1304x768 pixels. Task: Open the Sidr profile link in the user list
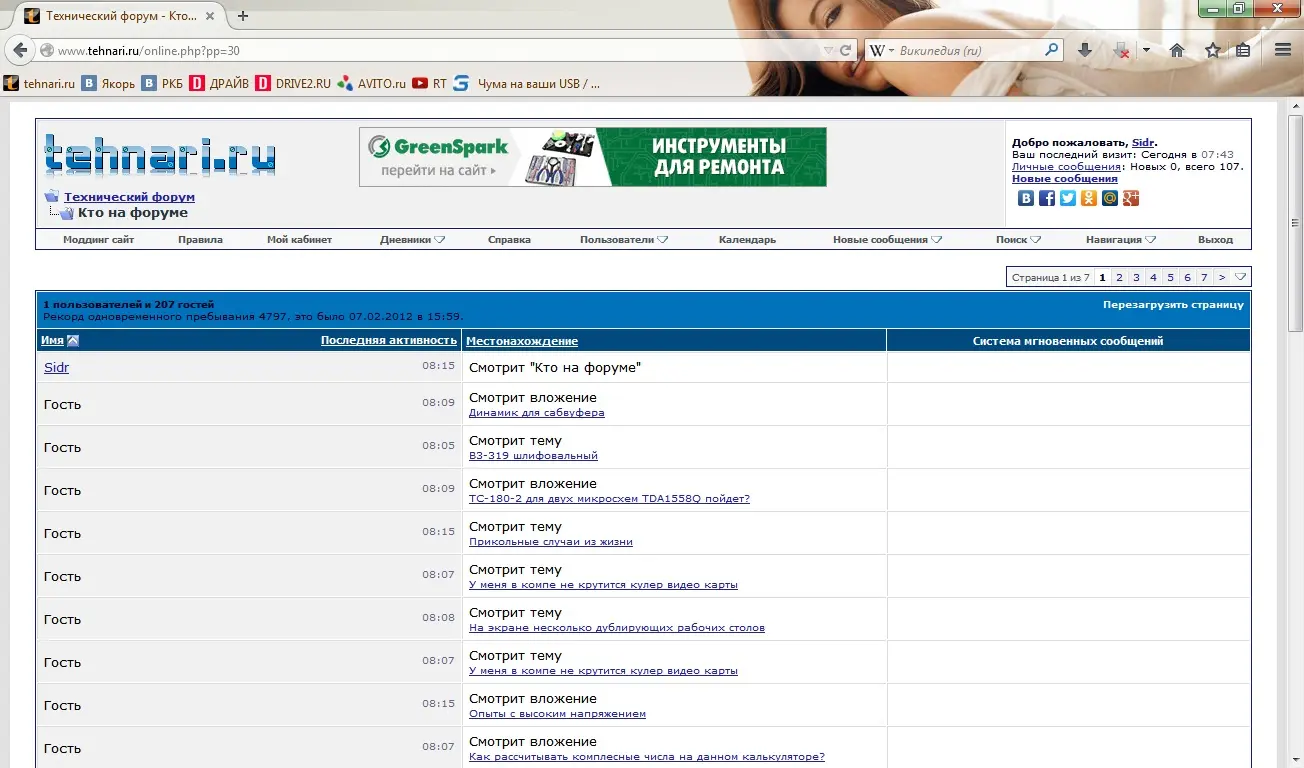pyautogui.click(x=56, y=367)
